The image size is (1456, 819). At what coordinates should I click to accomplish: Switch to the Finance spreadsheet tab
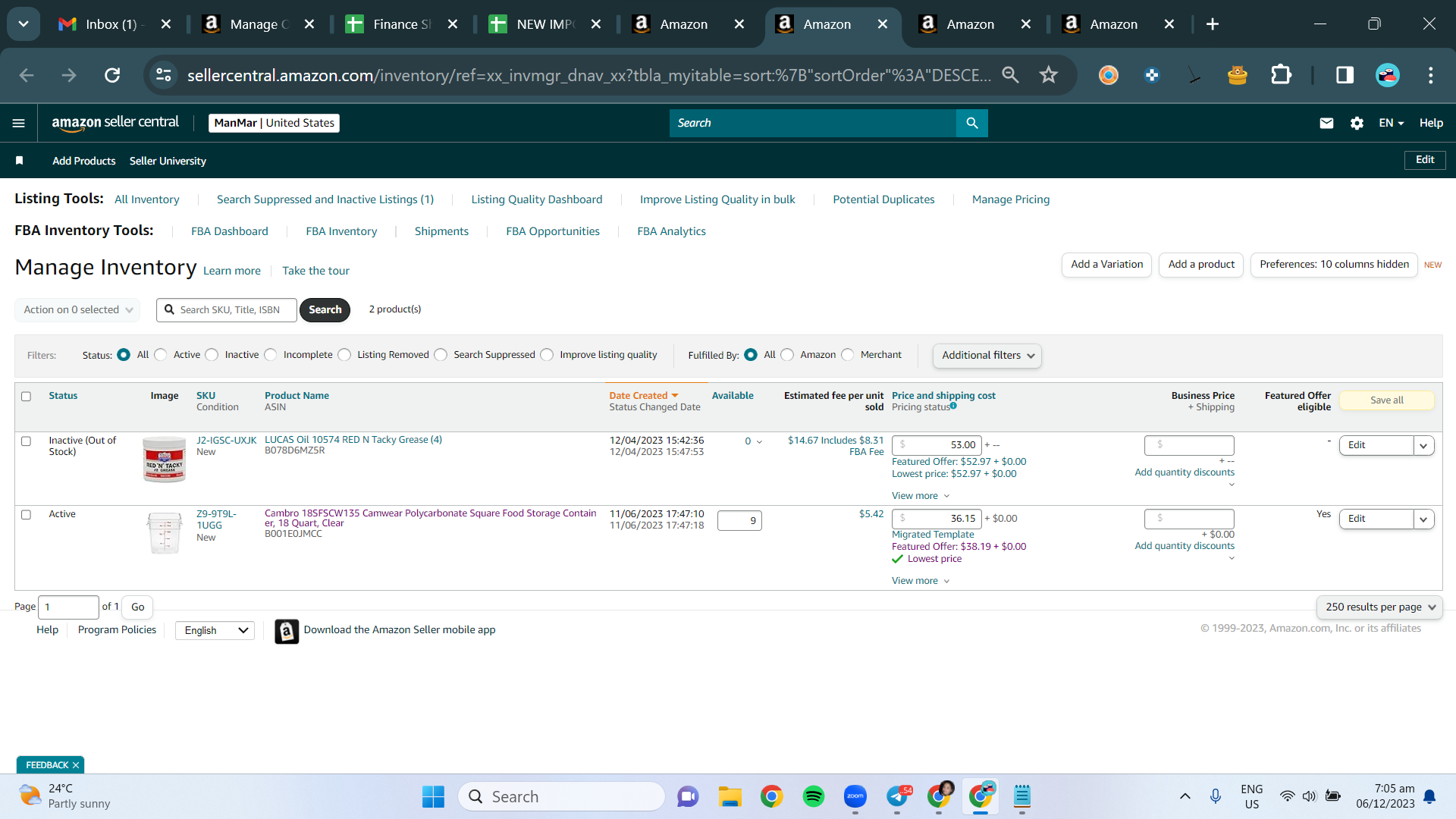402,24
